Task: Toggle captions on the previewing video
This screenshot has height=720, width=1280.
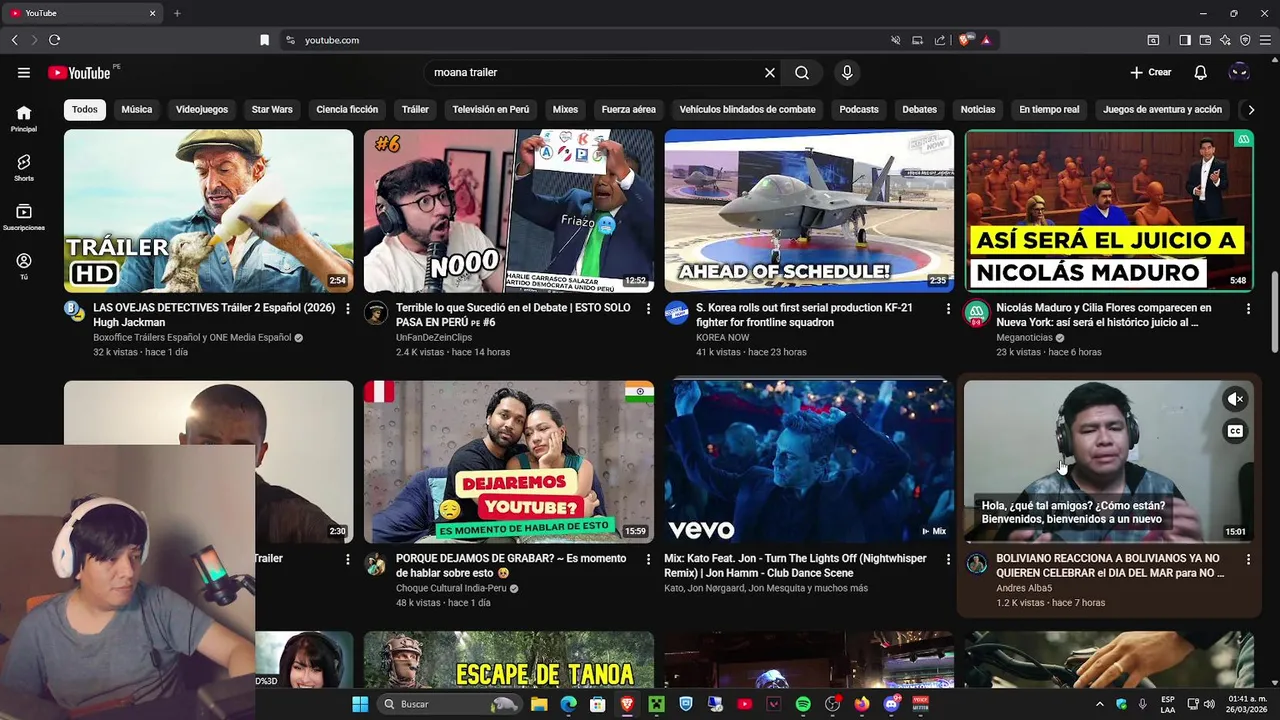Action: [1236, 431]
